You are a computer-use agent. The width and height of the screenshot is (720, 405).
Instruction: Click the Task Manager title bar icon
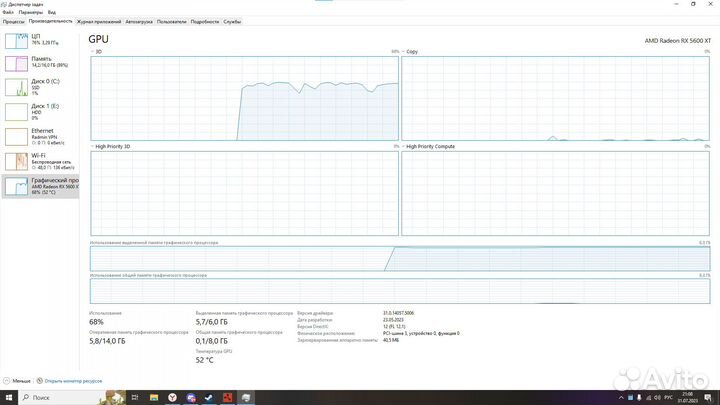pyautogui.click(x=4, y=4)
